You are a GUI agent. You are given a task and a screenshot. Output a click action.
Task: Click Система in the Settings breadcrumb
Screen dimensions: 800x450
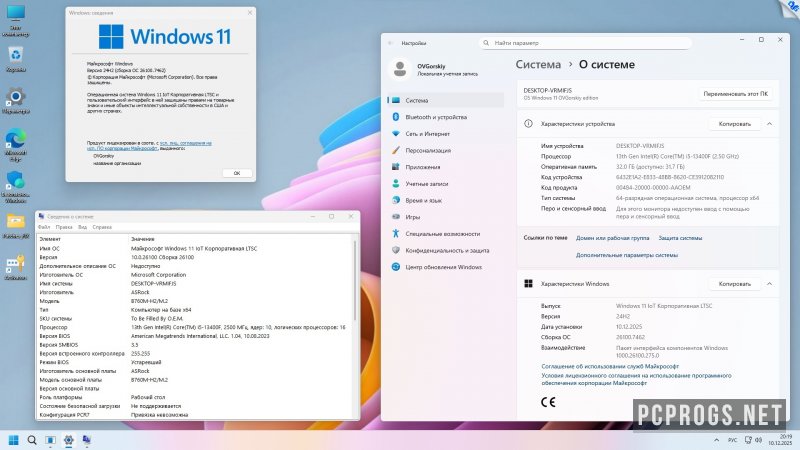[x=538, y=65]
